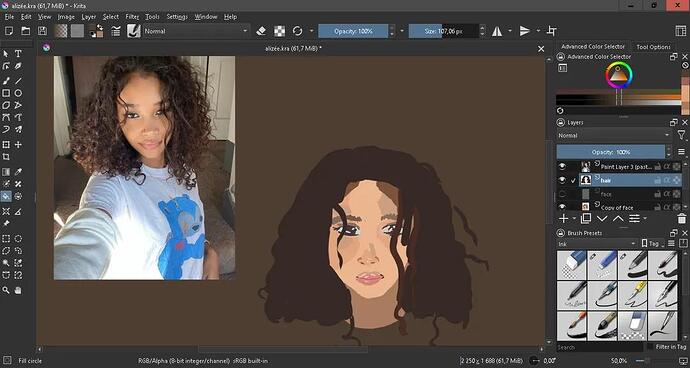Open the brush blending mode dropdown
Screen dimensions: 690x368
tap(196, 31)
